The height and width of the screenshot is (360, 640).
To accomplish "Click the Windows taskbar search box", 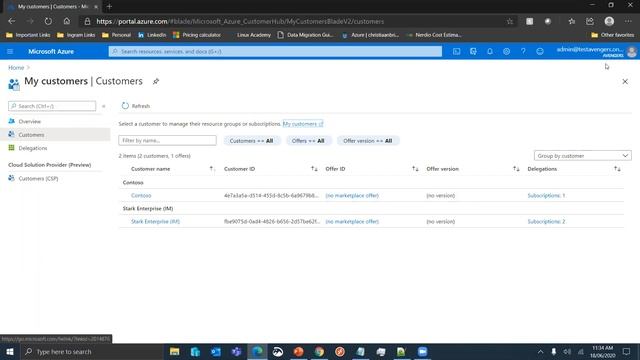I will (91, 351).
